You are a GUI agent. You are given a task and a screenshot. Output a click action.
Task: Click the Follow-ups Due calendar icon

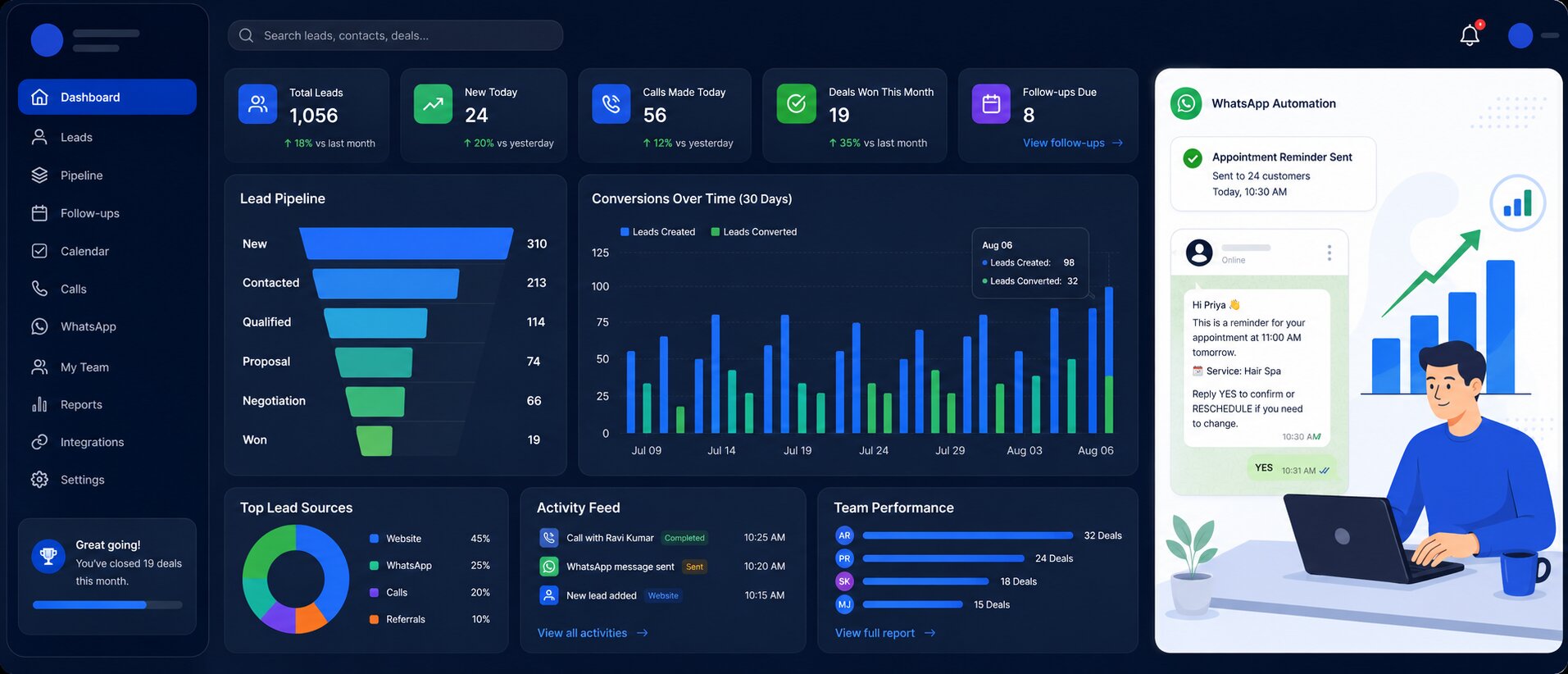[x=991, y=104]
